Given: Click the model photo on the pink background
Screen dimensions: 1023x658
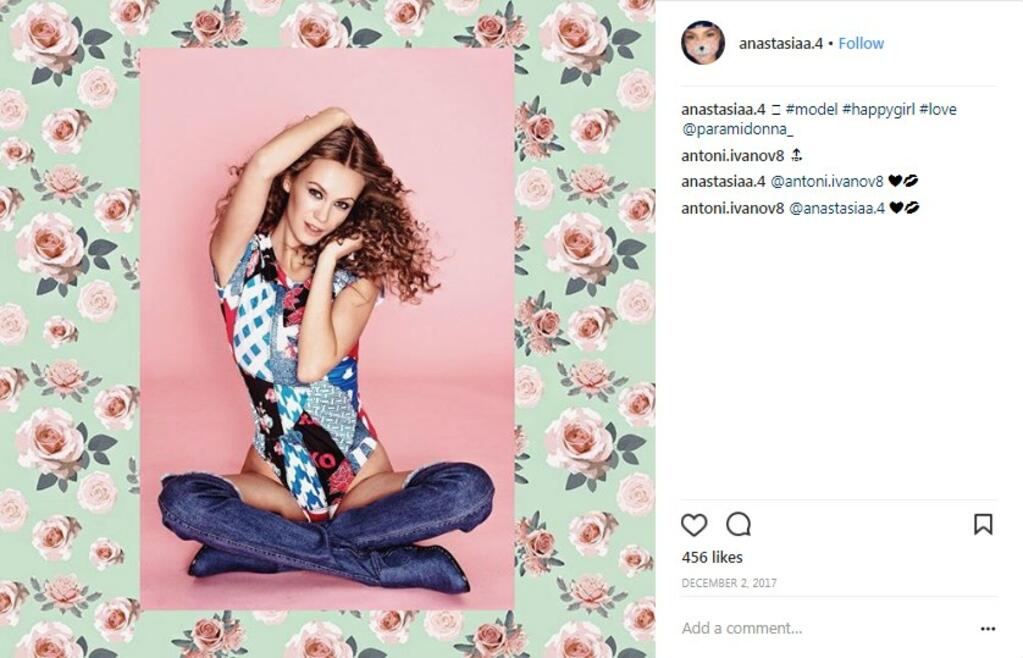Looking at the screenshot, I should [x=328, y=329].
